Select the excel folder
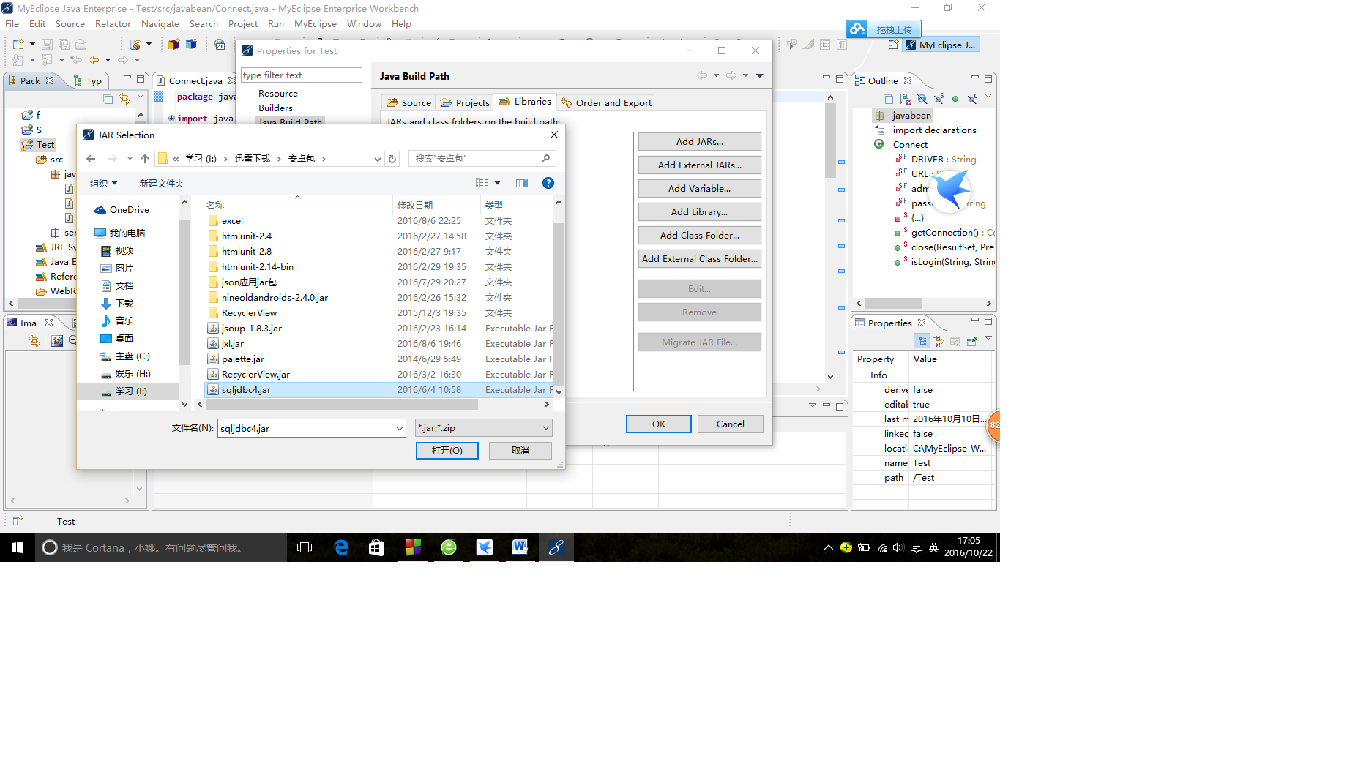 point(378,220)
